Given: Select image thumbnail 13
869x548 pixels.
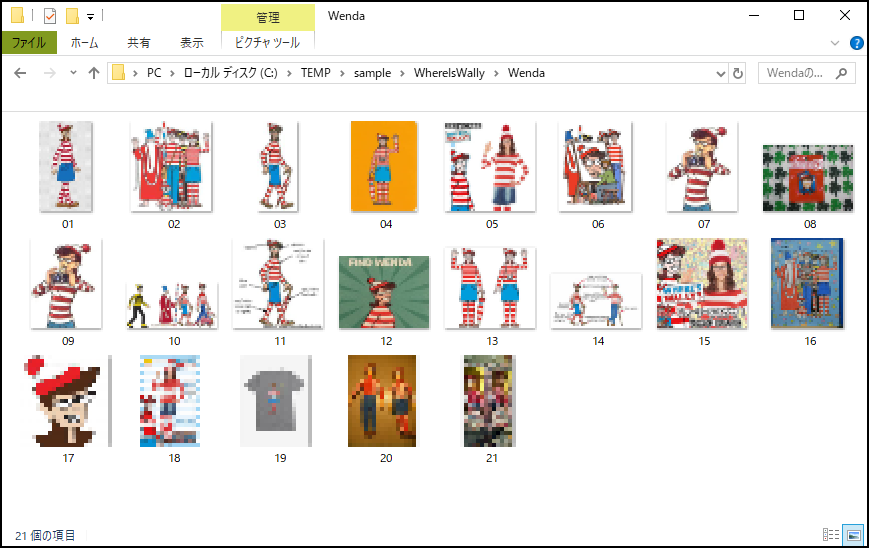Looking at the screenshot, I should (490, 288).
